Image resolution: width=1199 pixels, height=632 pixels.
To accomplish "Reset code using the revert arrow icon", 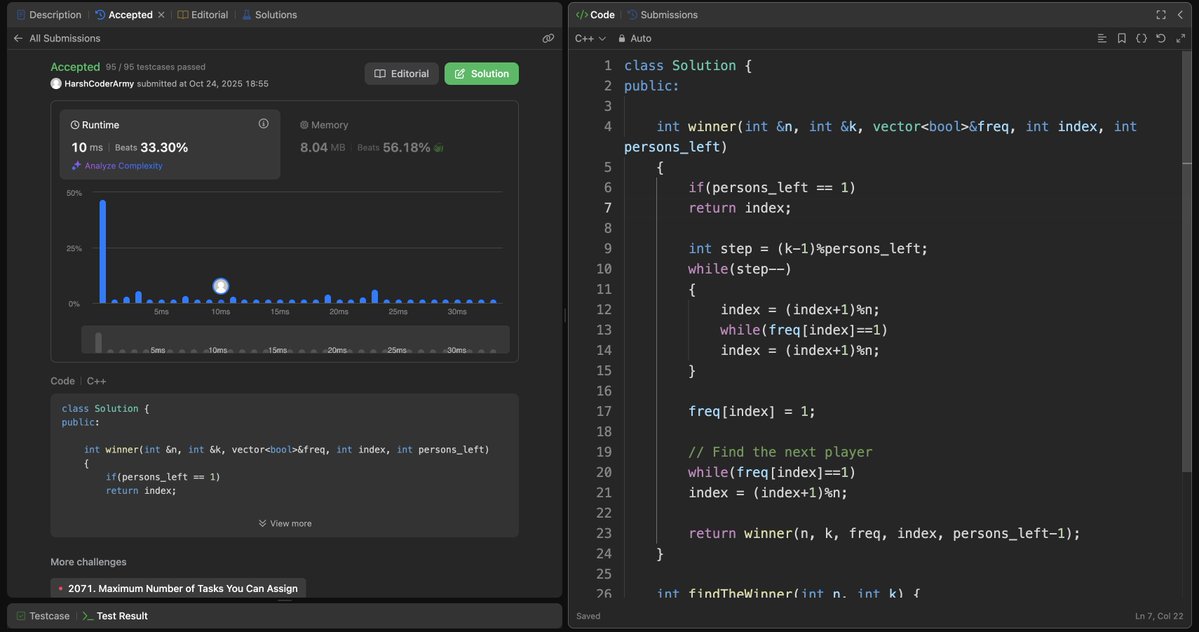I will (x=1160, y=38).
